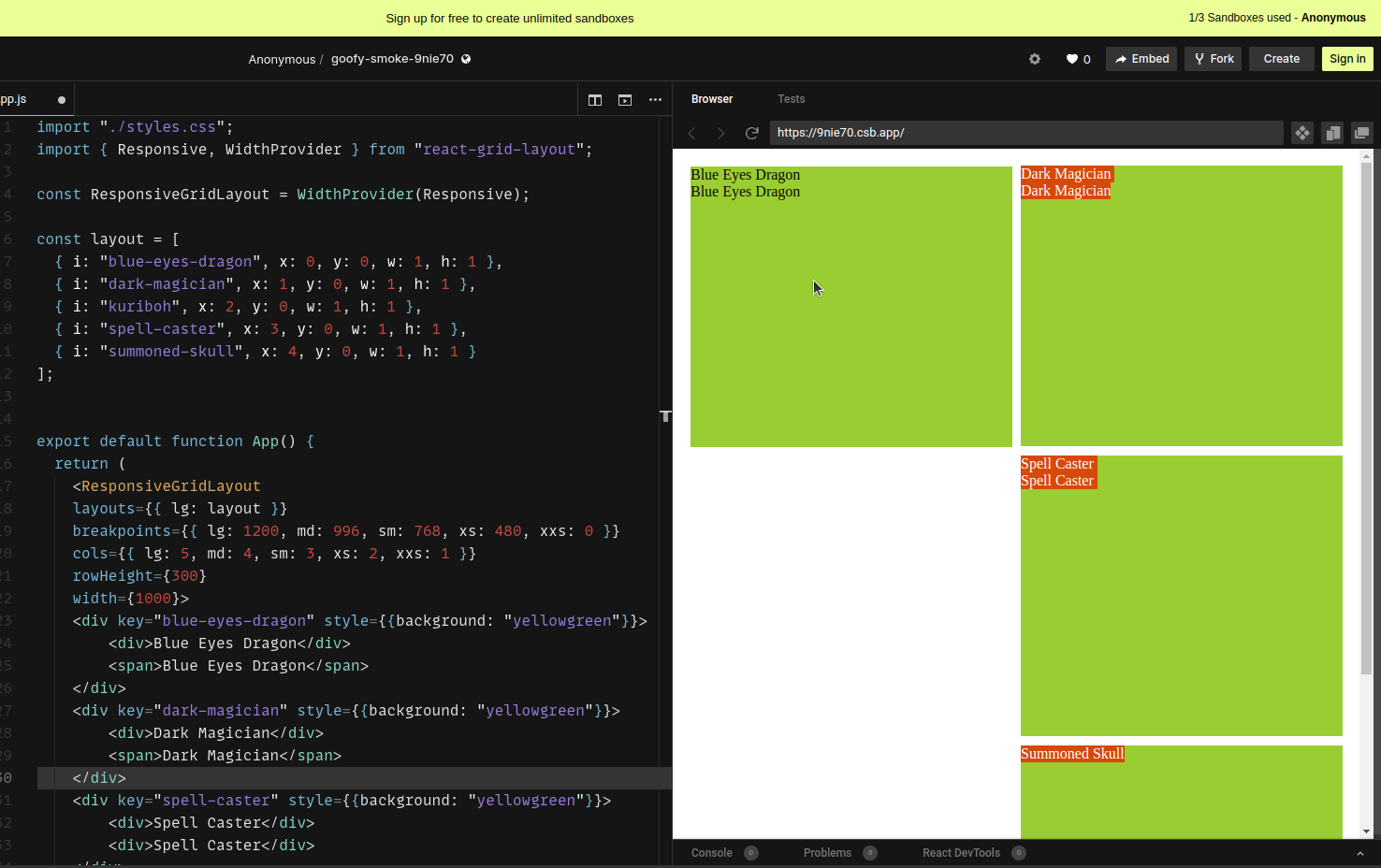This screenshot has width=1381, height=868.
Task: Click export default function App line
Action: pos(176,441)
